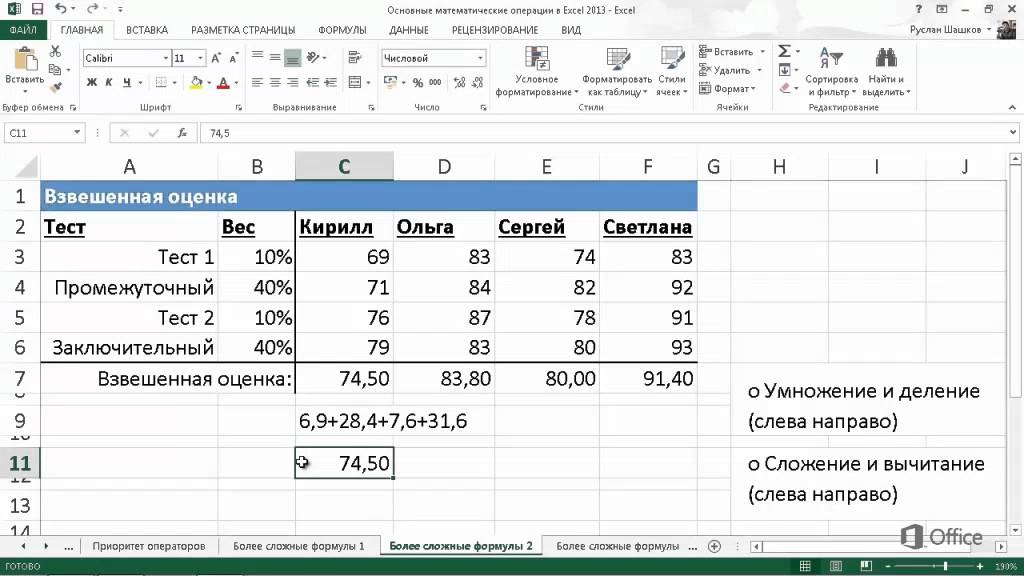Click the Save floppy disk icon
The image size is (1024, 576).
coord(37,9)
